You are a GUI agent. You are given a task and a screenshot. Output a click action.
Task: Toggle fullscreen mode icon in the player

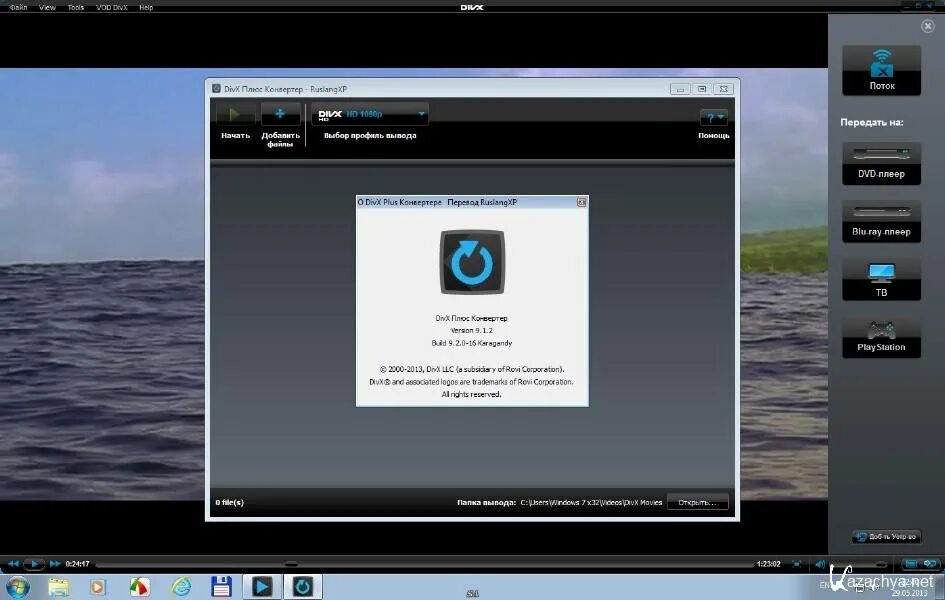[x=796, y=564]
